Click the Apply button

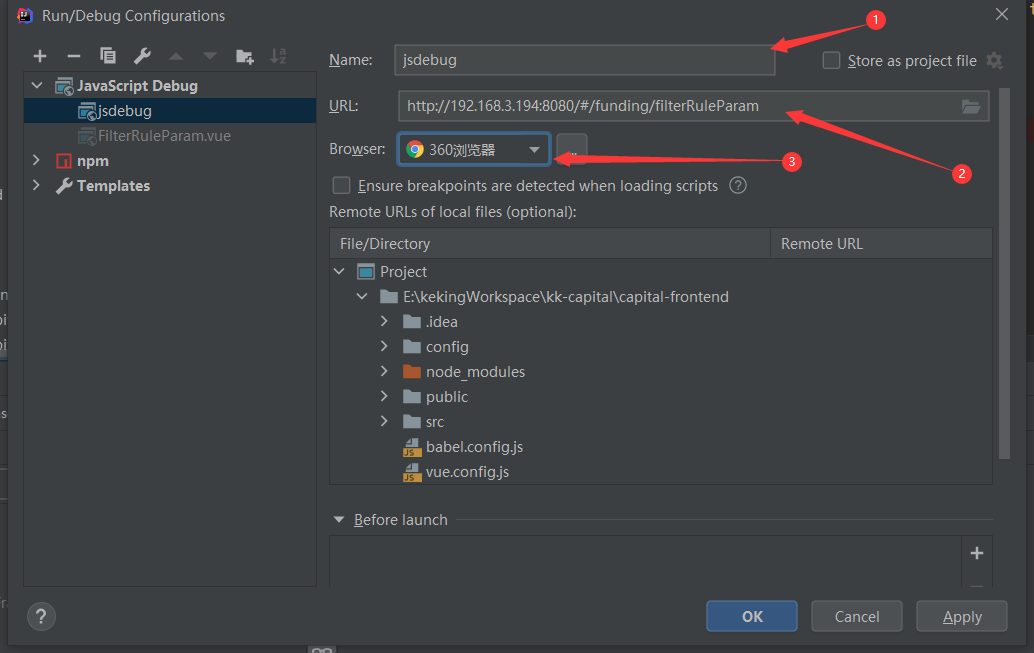point(962,617)
